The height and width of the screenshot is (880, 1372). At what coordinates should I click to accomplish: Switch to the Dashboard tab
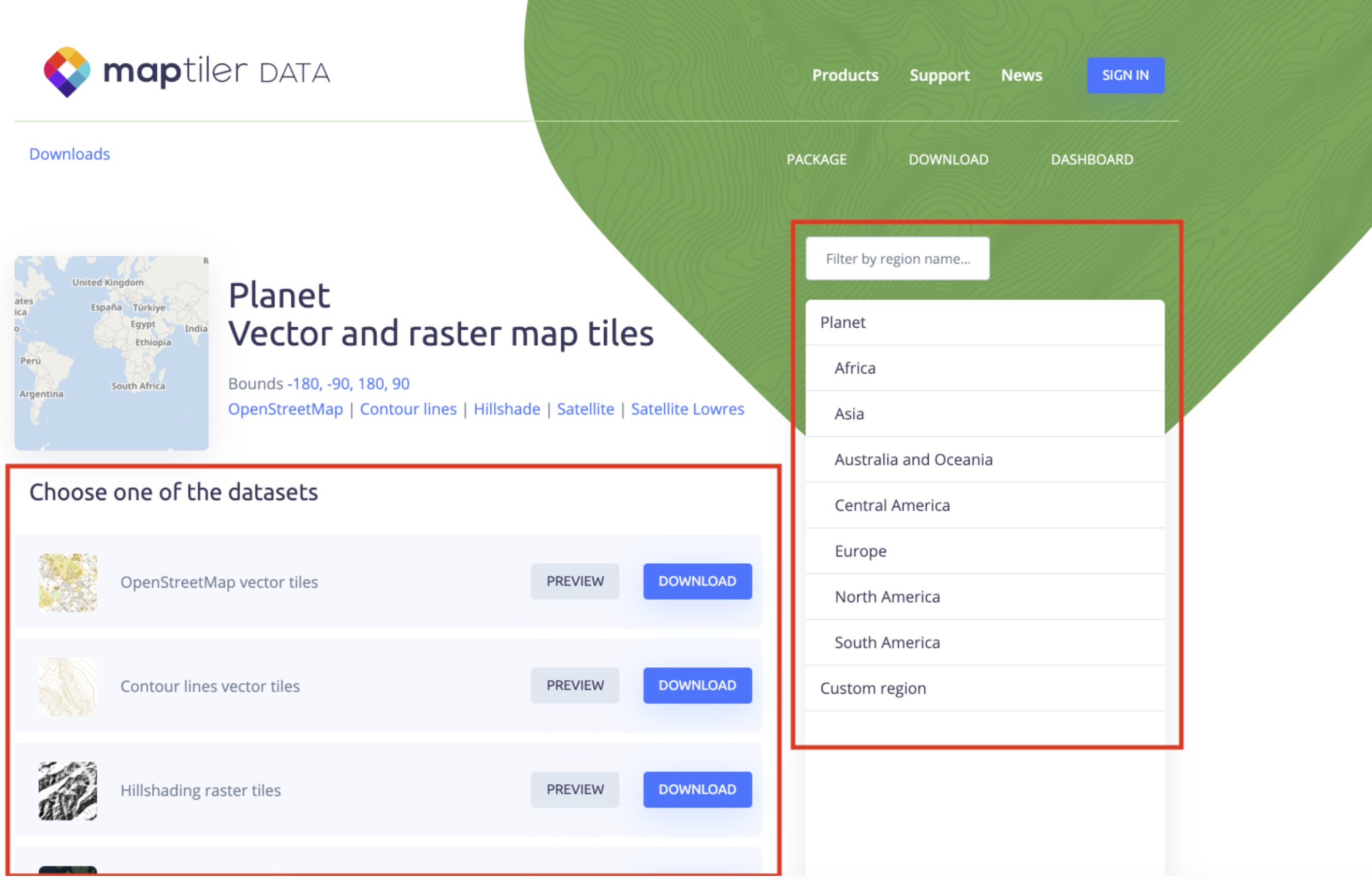(x=1093, y=159)
